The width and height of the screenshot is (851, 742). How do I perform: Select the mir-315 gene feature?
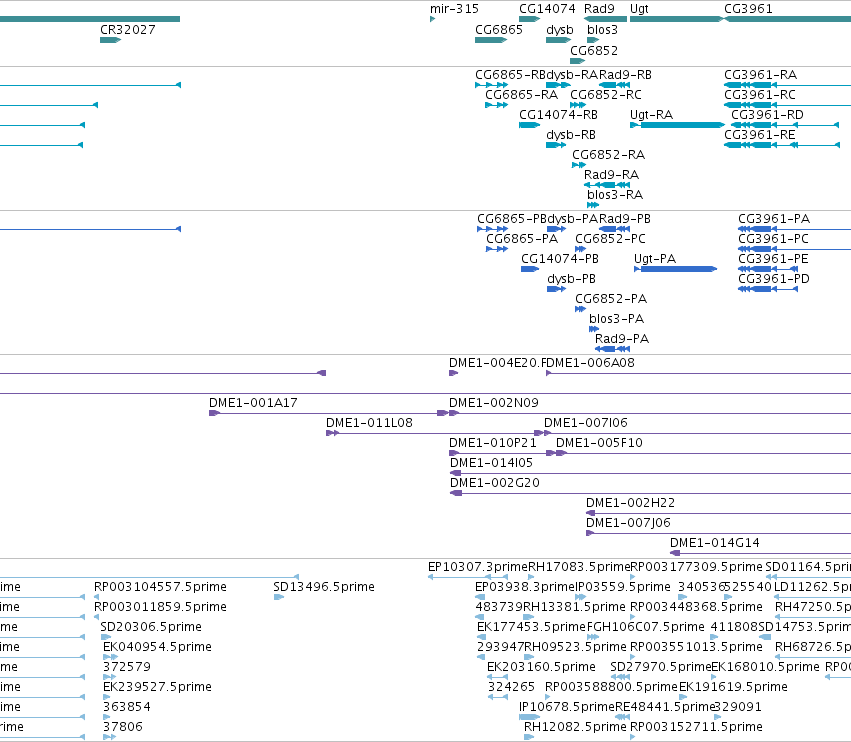tap(433, 19)
